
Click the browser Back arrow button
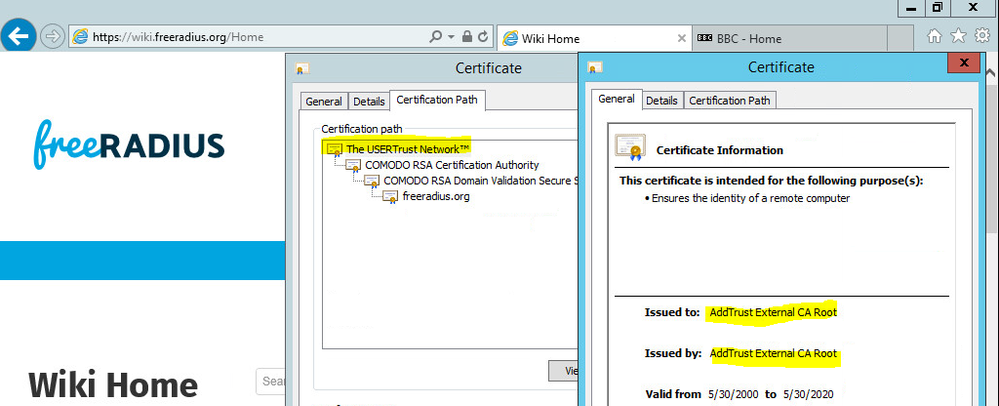click(x=19, y=35)
